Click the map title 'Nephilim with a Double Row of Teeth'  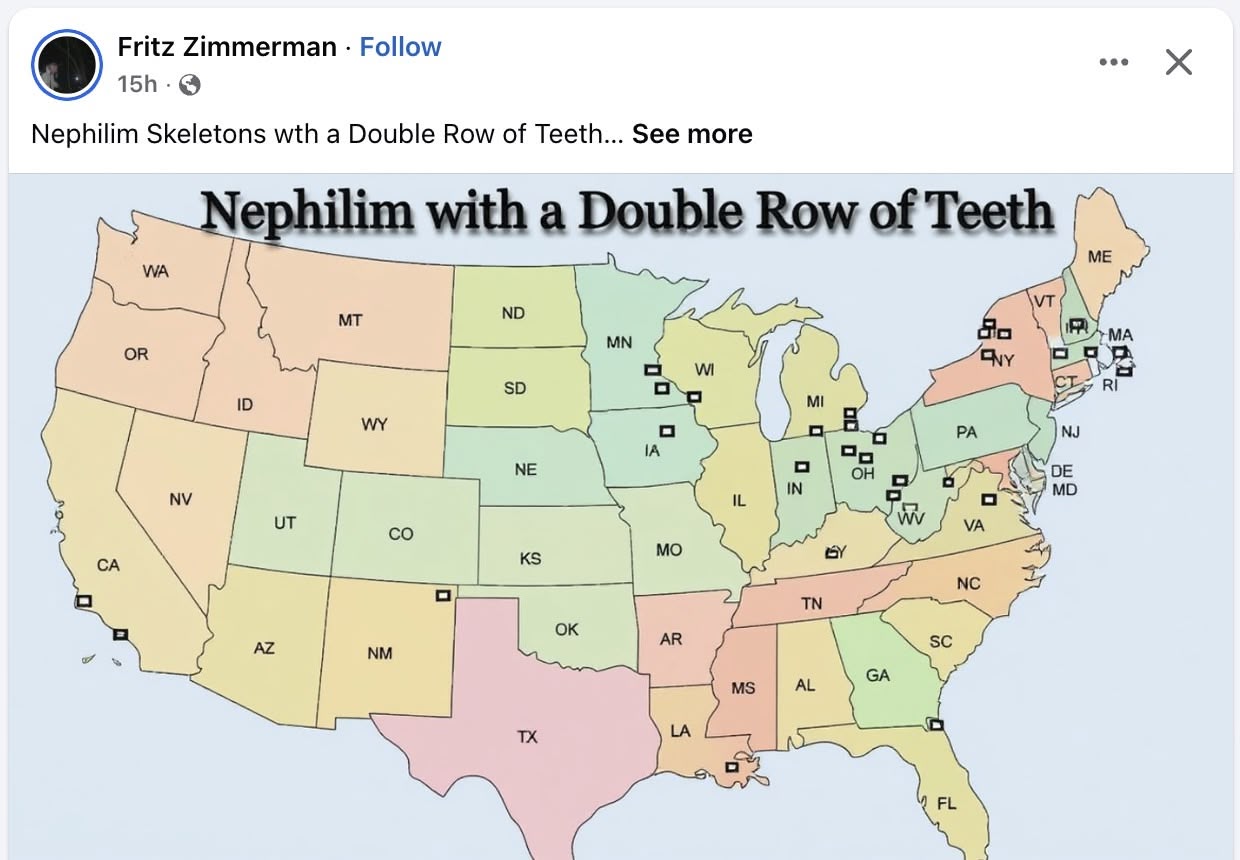pyautogui.click(x=626, y=211)
